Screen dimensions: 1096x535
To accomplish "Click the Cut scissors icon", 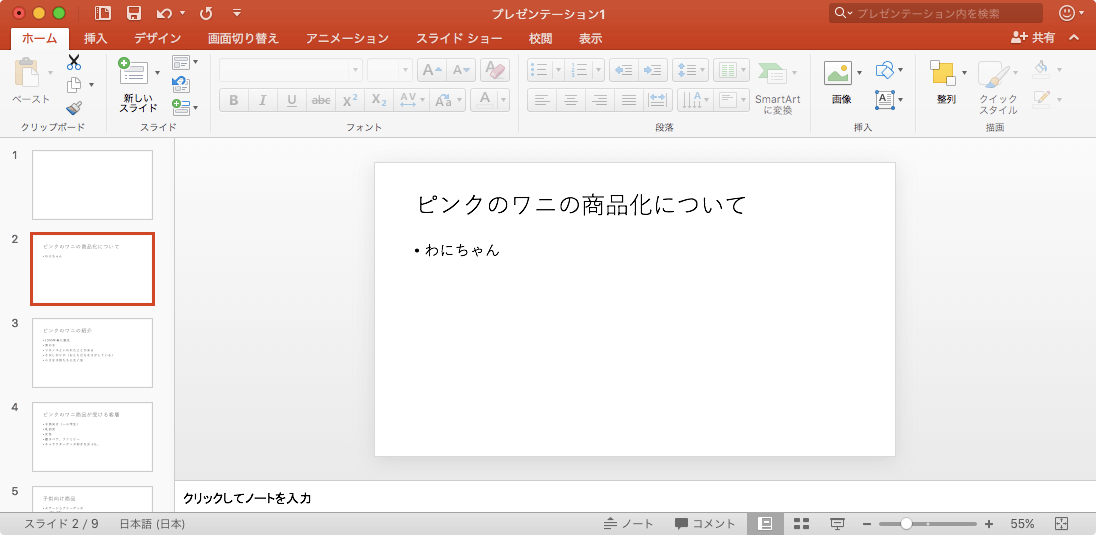I will tap(74, 62).
